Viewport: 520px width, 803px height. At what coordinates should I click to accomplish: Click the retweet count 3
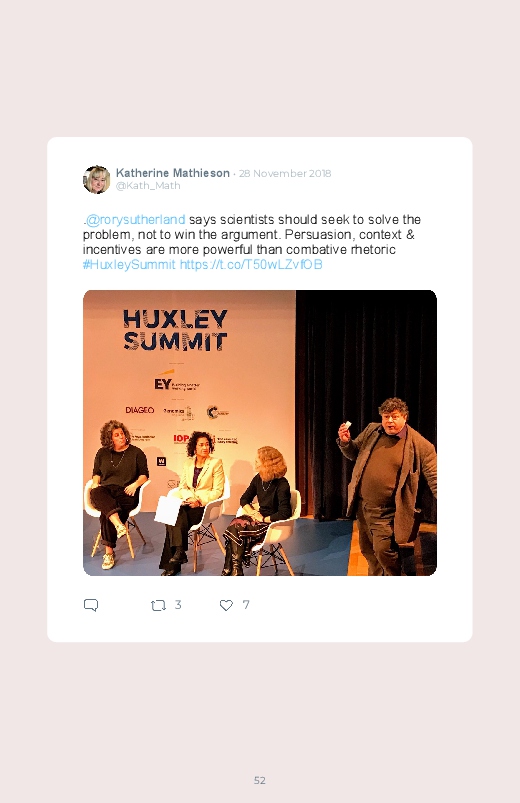178,605
